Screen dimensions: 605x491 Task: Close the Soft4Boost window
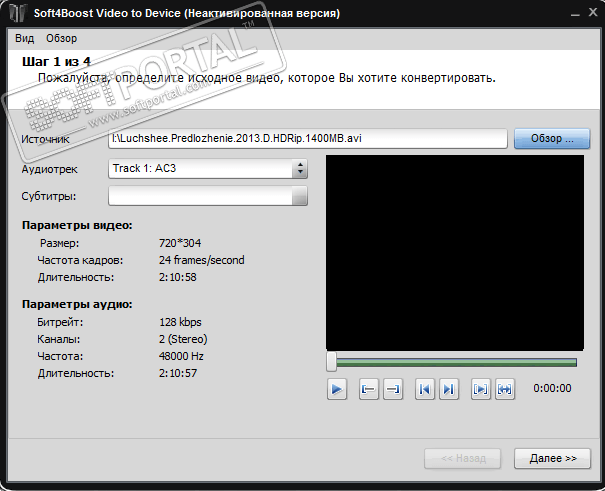click(x=593, y=12)
